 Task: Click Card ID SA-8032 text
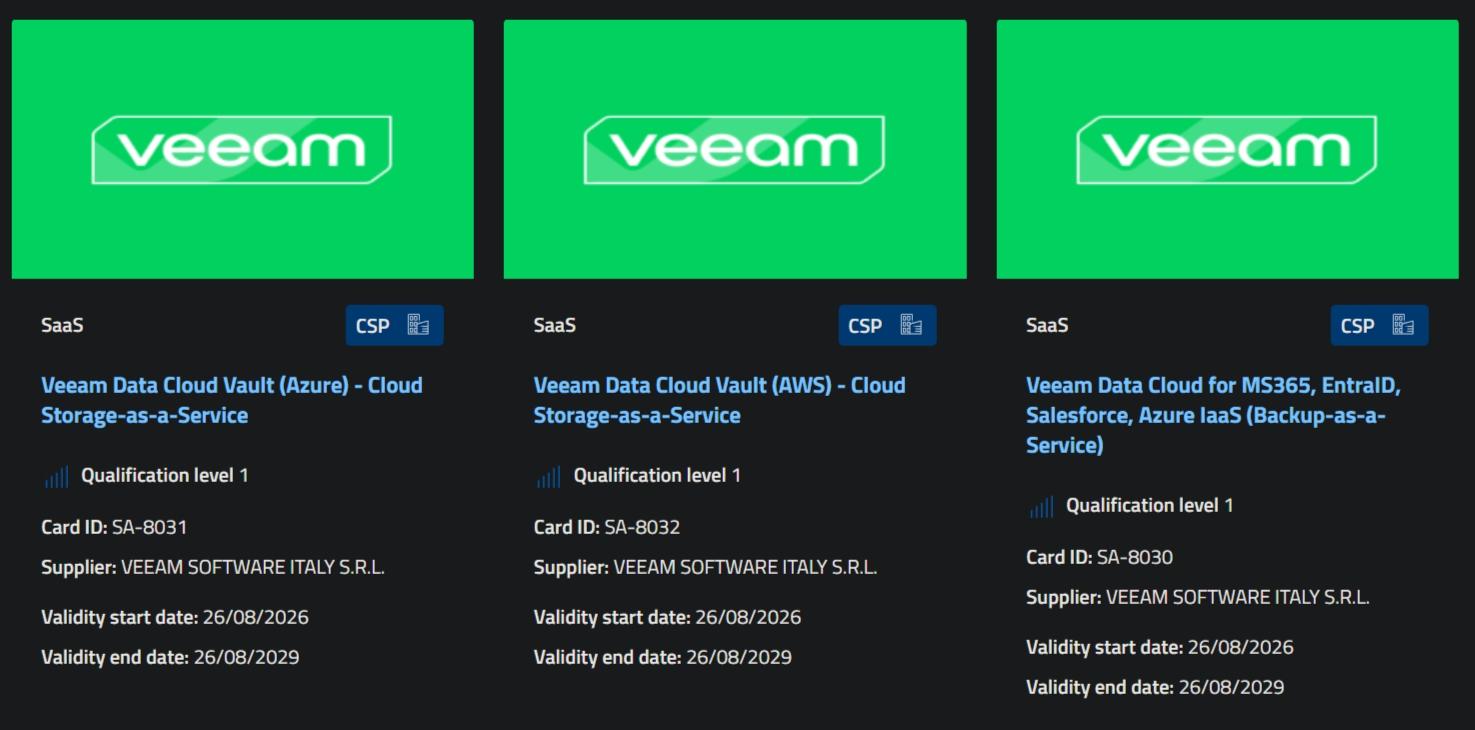(x=607, y=527)
